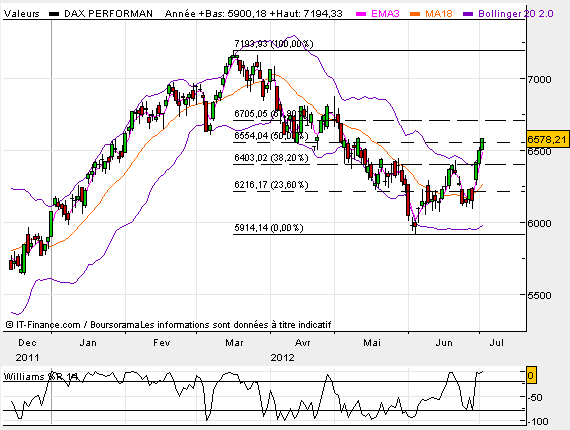Click the 'EMA3' indicator label
Image resolution: width=570 pixels, height=430 pixels.
point(385,14)
